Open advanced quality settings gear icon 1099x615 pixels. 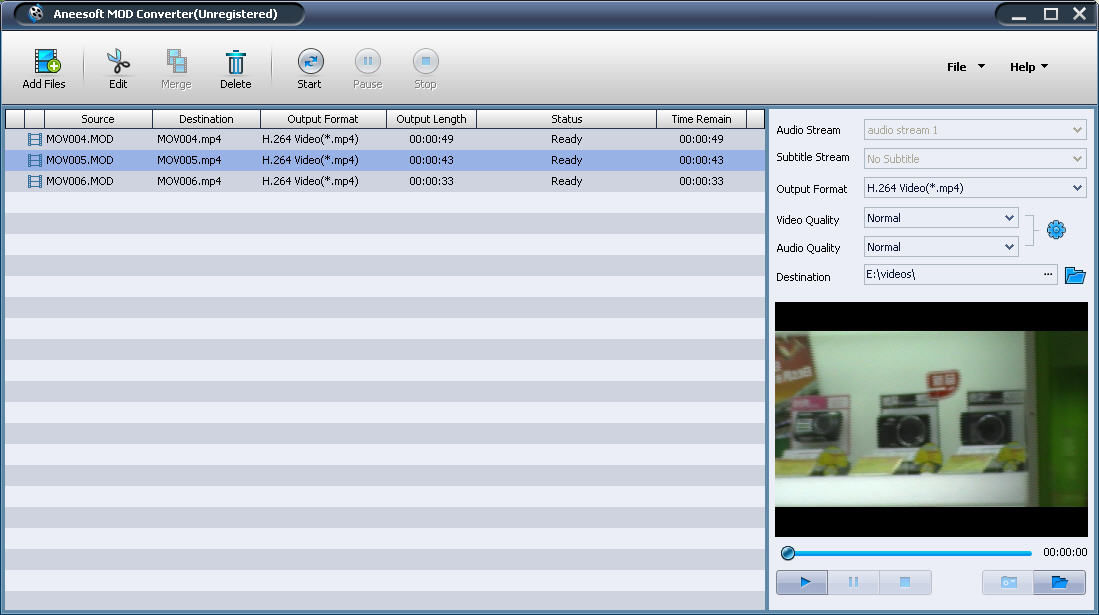[x=1056, y=229]
